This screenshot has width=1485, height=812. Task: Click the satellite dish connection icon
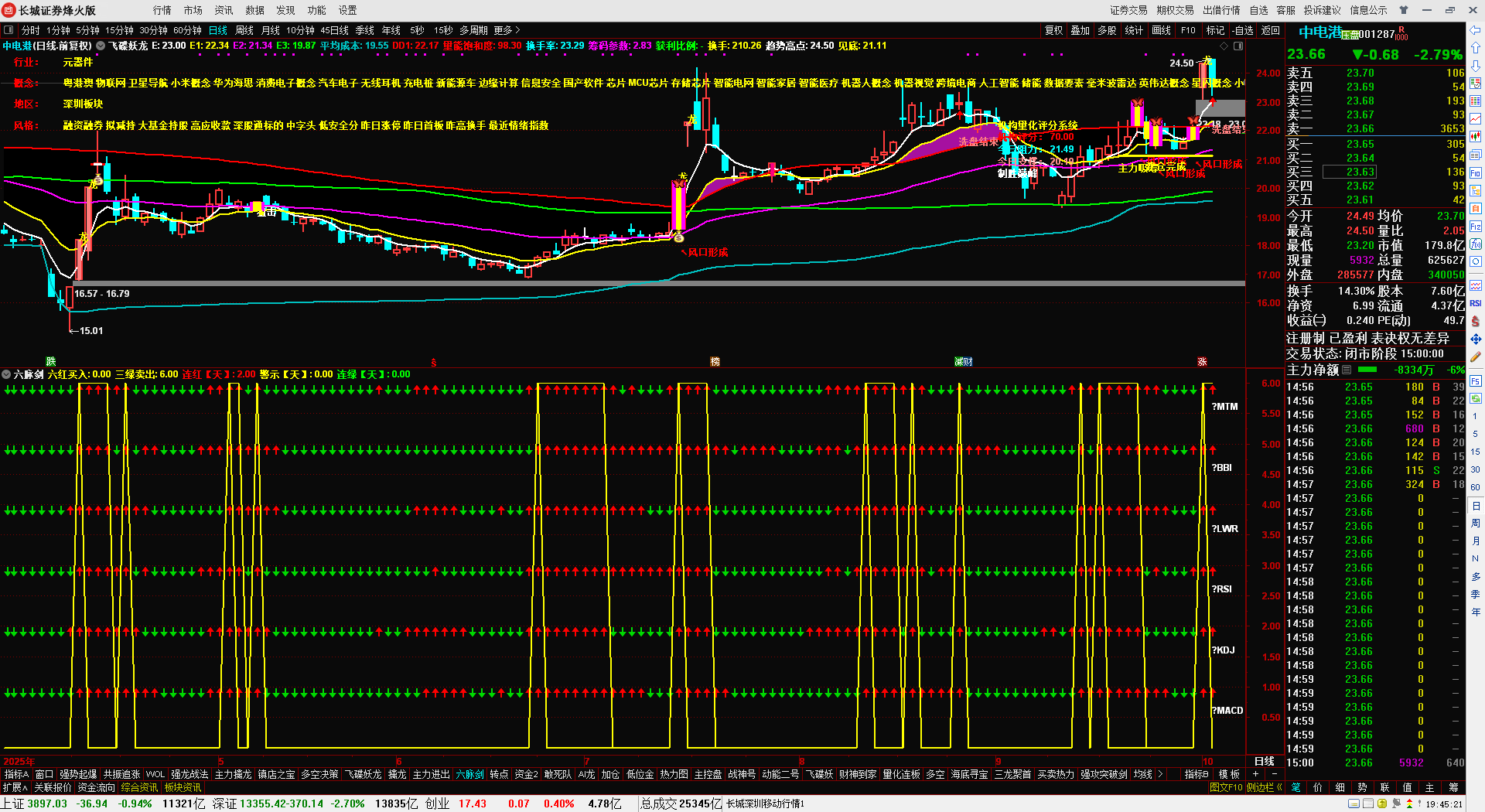1397,804
